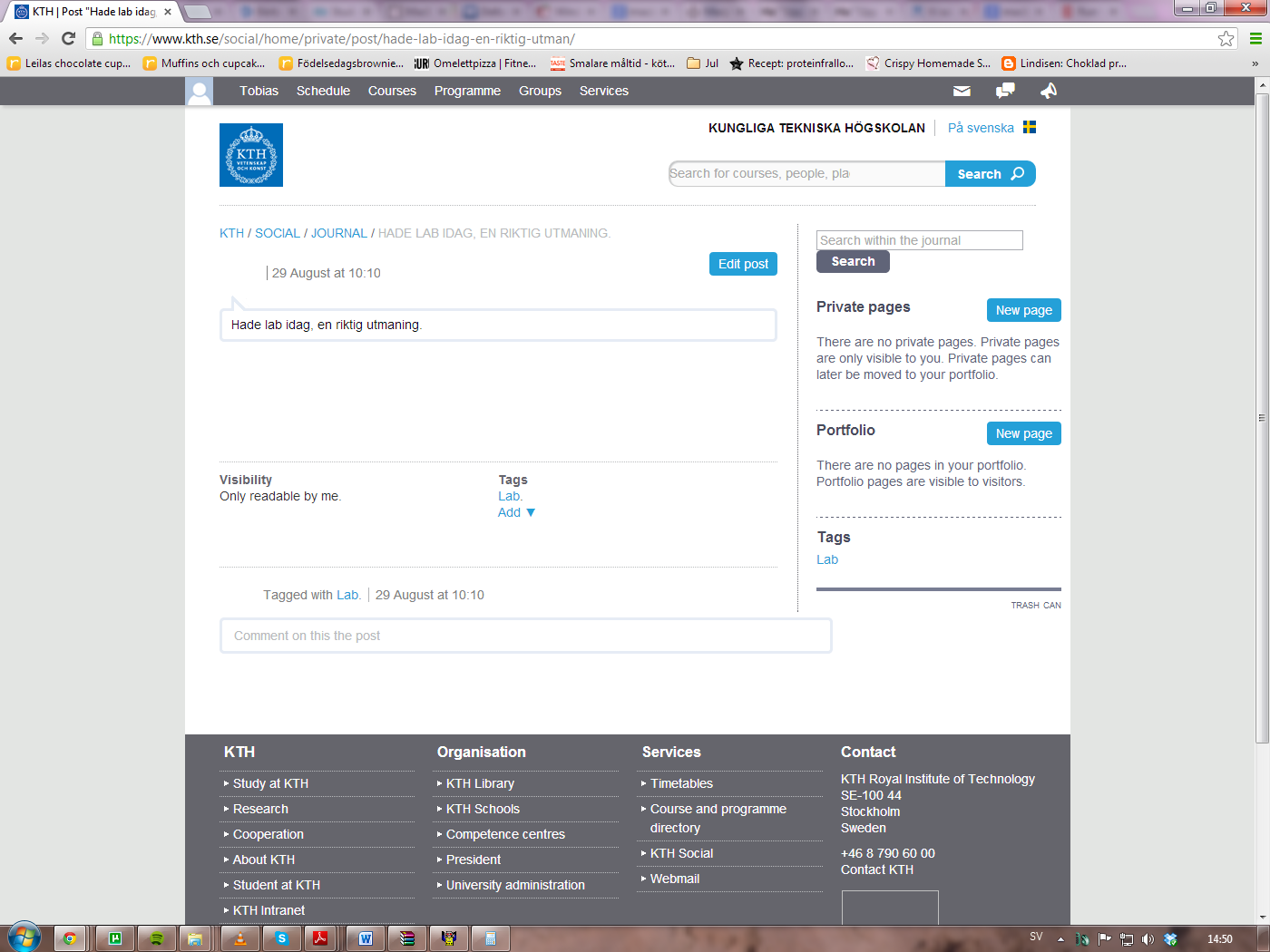Viewport: 1270px width, 952px height.
Task: Open the Services menu item
Action: coord(604,91)
